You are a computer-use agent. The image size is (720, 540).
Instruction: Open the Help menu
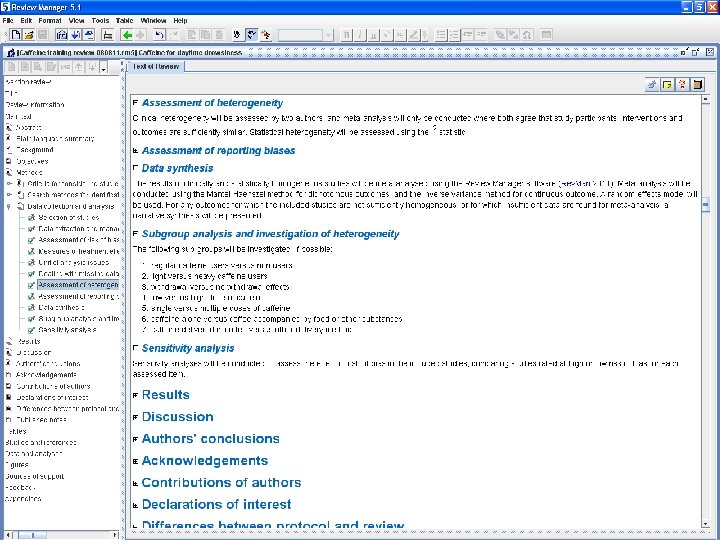(x=180, y=21)
